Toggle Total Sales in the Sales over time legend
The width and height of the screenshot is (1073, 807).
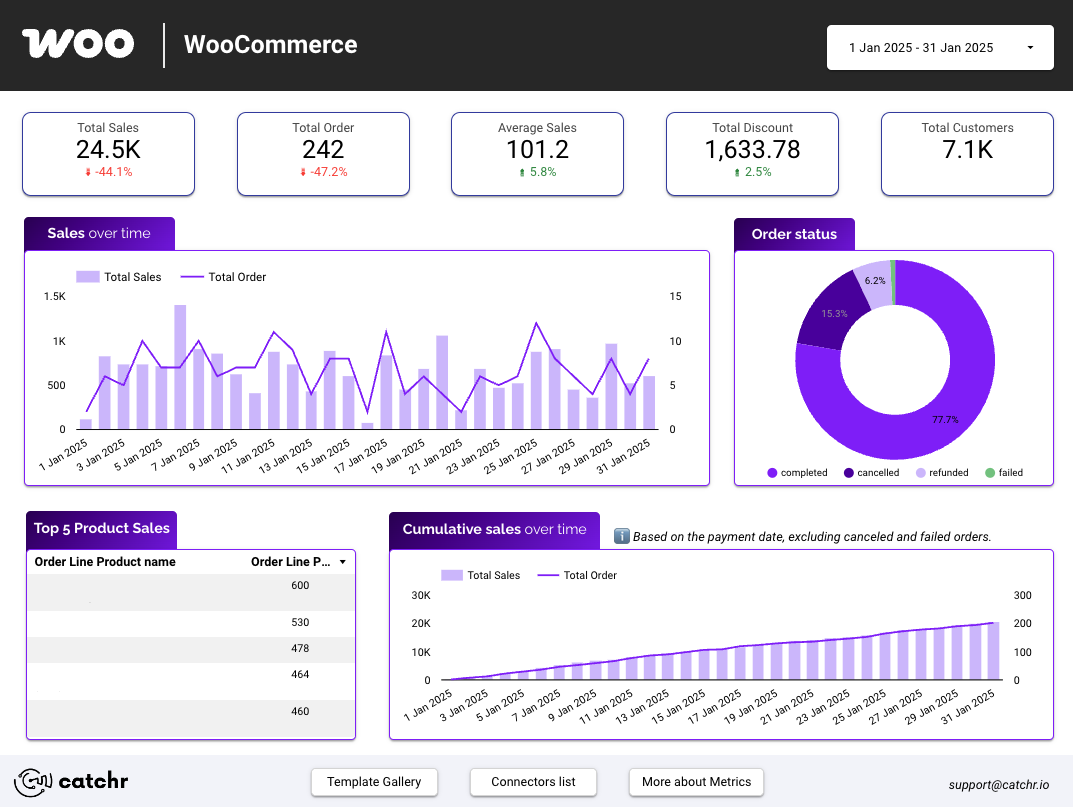click(120, 277)
